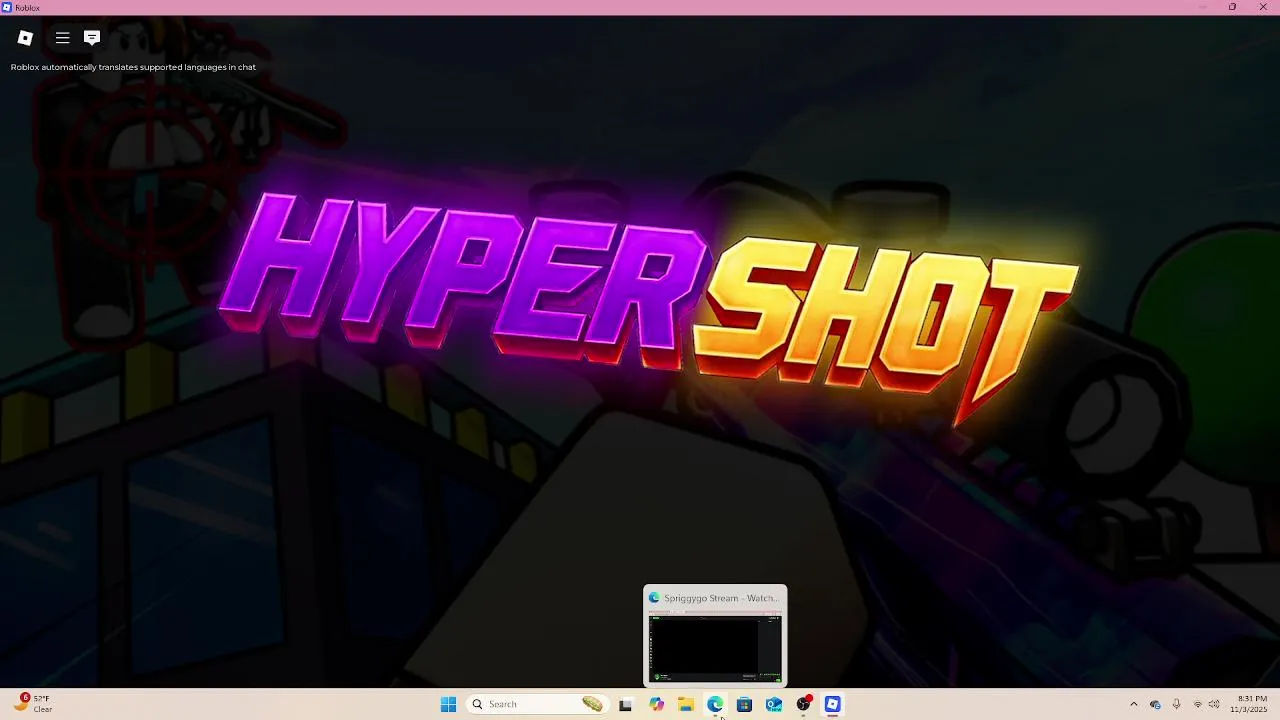Image resolution: width=1280 pixels, height=720 pixels.
Task: Close the Roblox window
Action: click(x=1263, y=7)
